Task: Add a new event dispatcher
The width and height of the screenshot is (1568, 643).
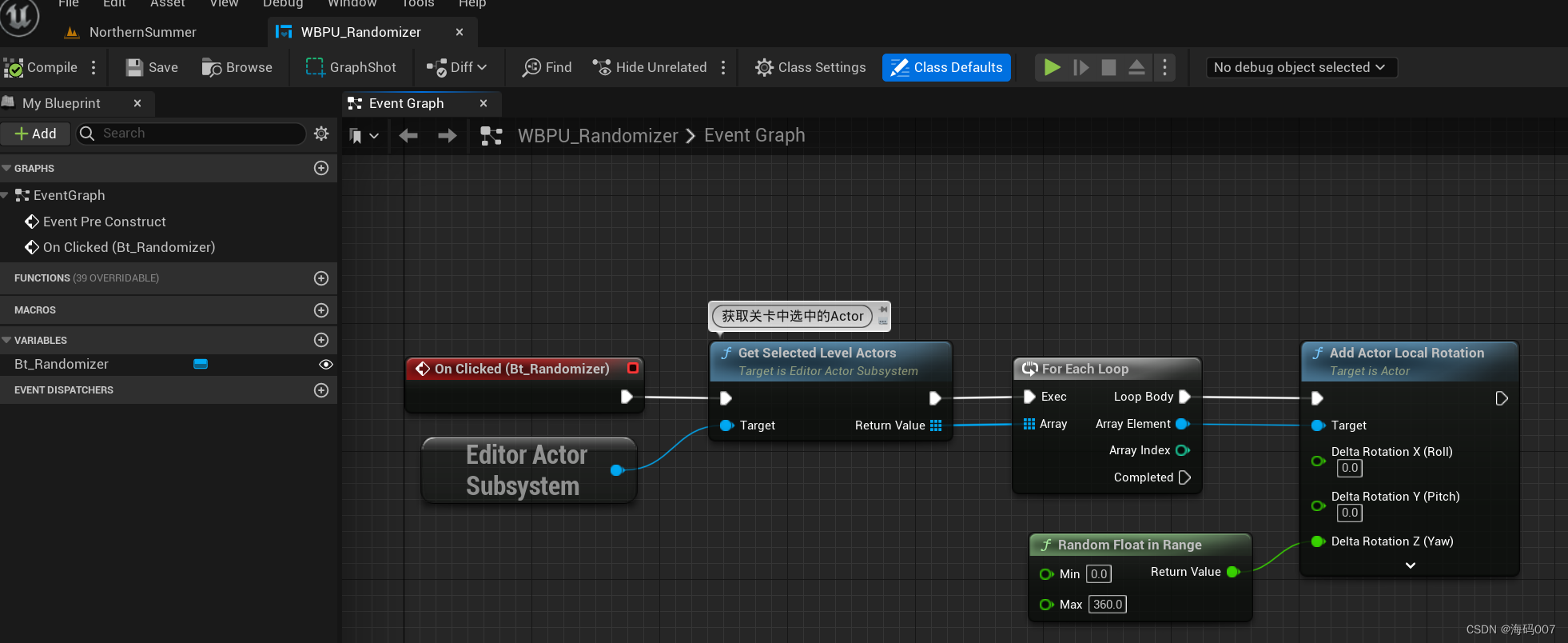Action: (321, 390)
